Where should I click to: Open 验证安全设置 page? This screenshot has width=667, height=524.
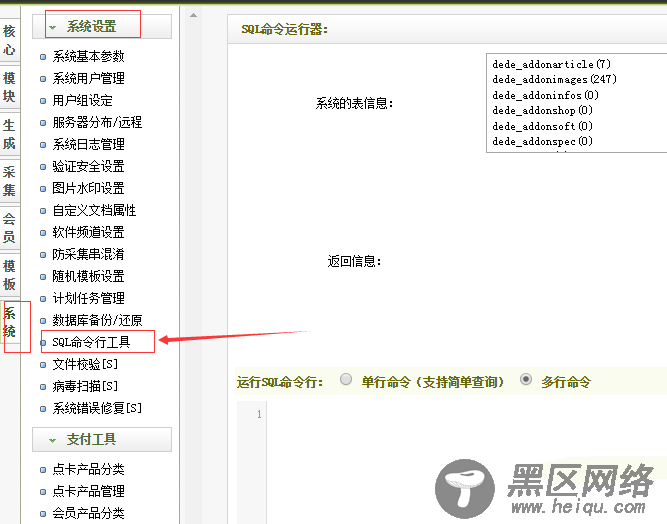(88, 166)
